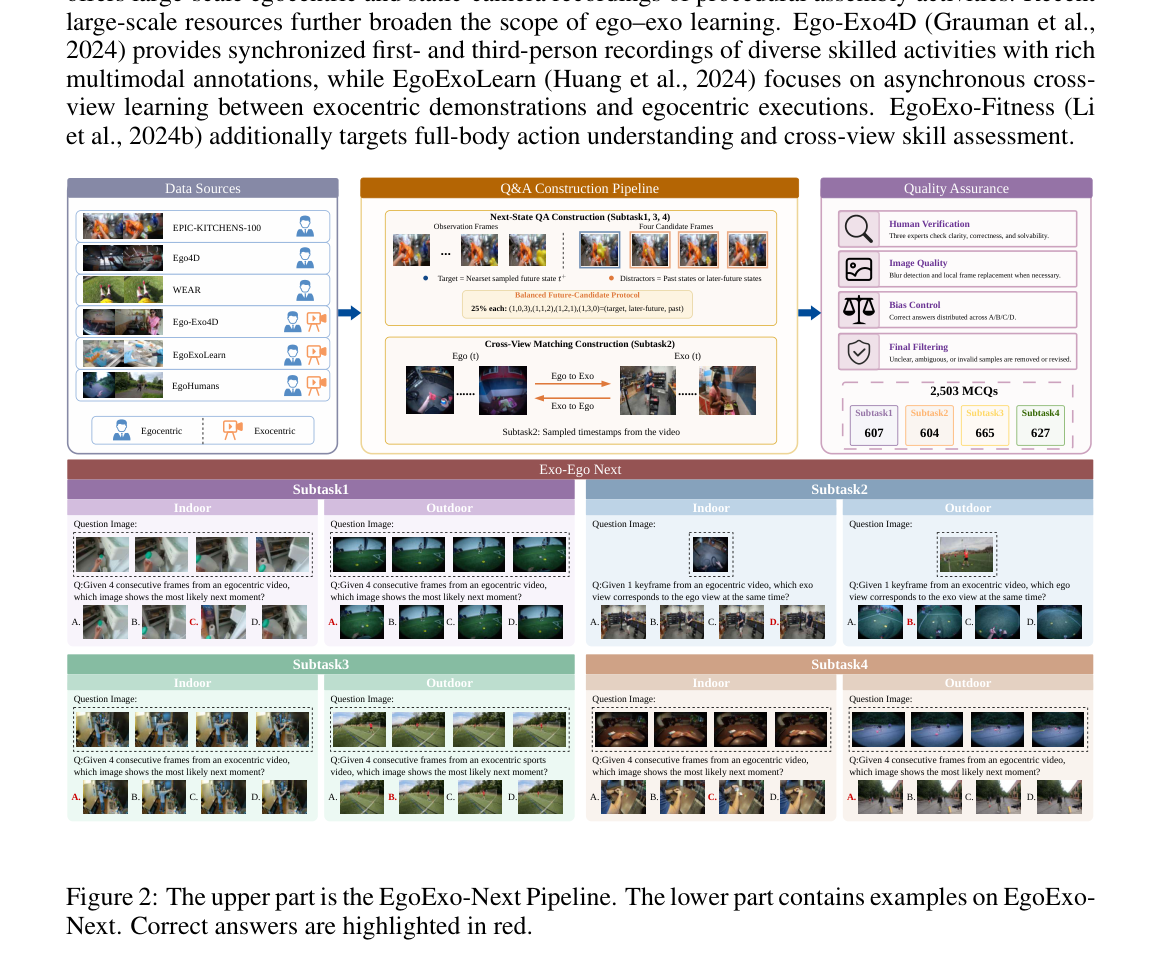Click the shield checkmark icon beside Final Filtering
Screen dimensions: 1161x954
tap(858, 352)
